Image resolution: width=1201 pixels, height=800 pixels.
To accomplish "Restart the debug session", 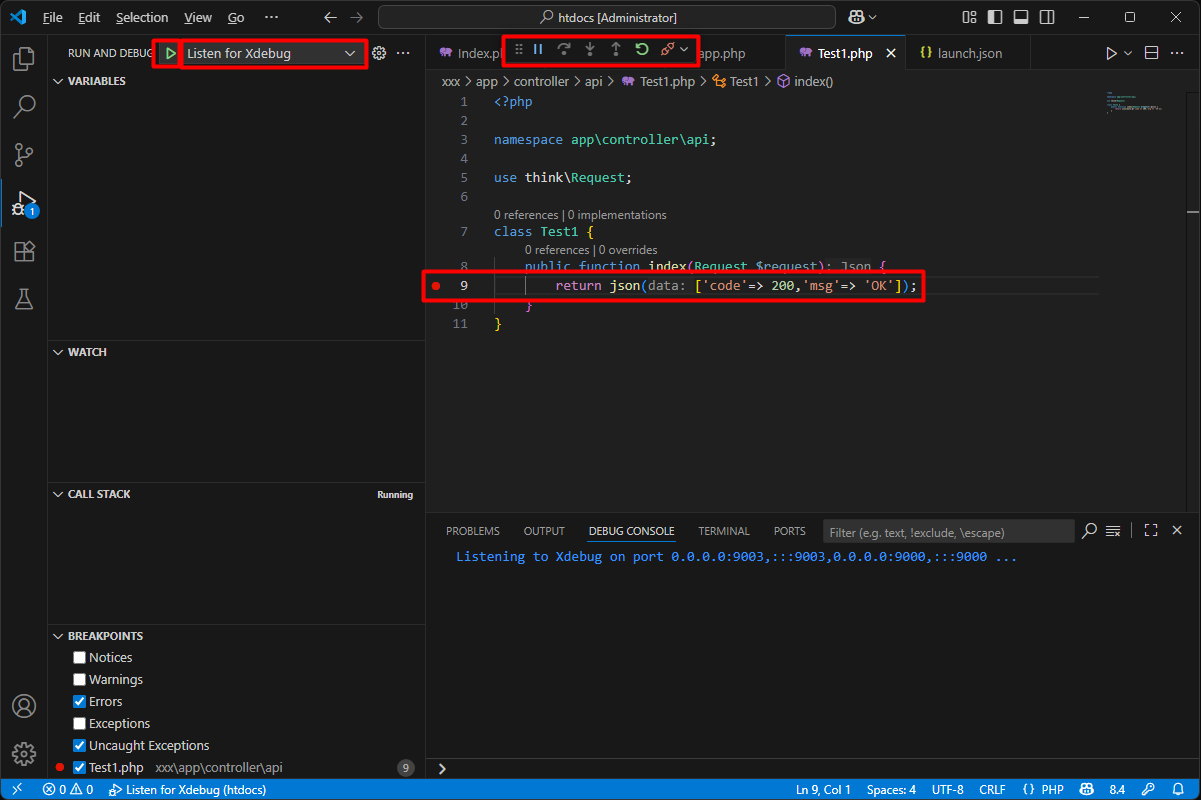I will pyautogui.click(x=642, y=49).
